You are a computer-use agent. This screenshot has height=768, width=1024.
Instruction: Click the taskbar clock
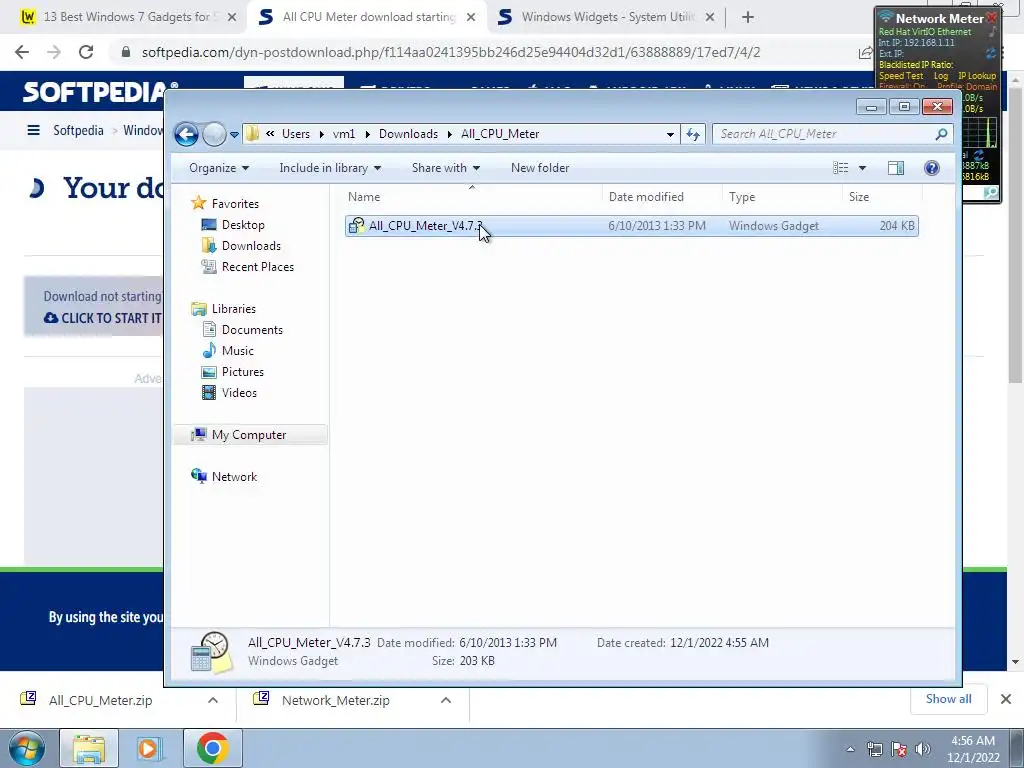click(x=972, y=749)
